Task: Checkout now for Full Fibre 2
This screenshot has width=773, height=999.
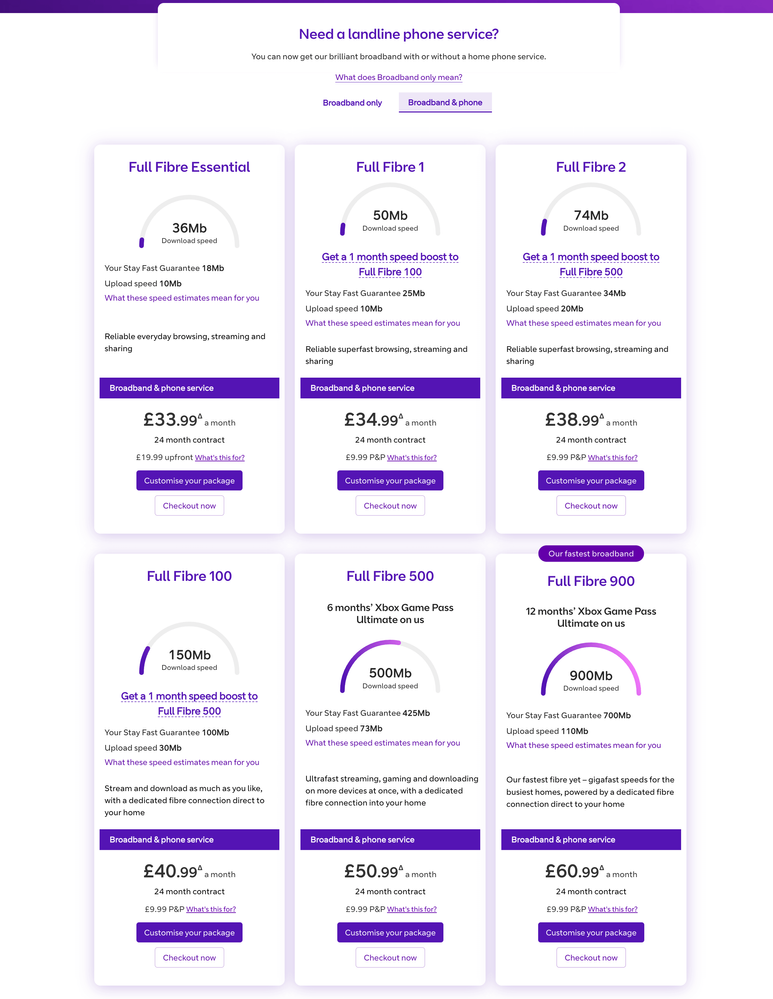Action: (591, 506)
